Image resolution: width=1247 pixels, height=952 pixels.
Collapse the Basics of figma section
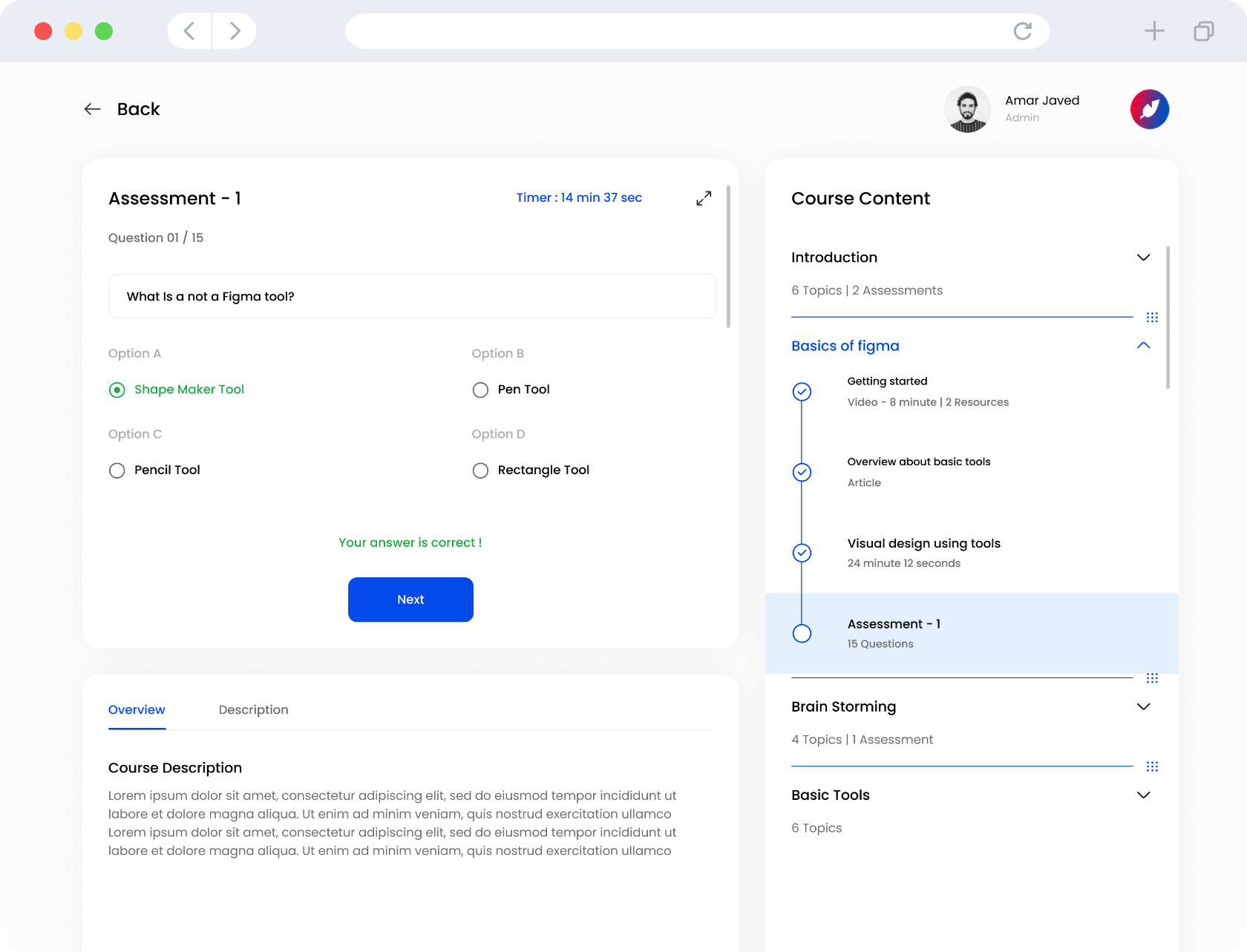(1143, 346)
